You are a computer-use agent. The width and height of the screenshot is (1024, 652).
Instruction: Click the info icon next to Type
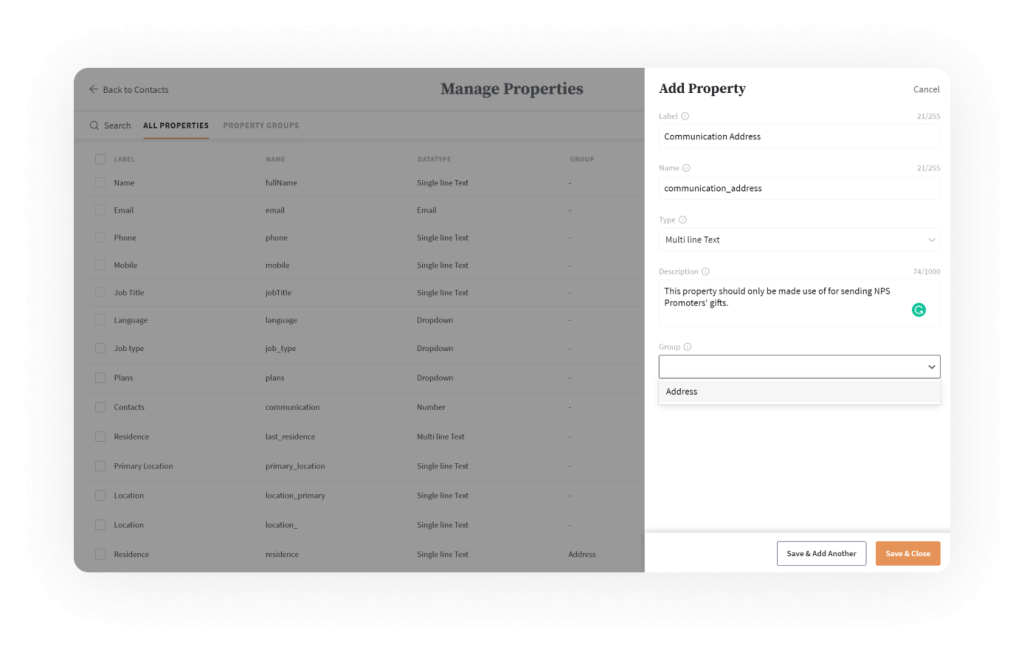pyautogui.click(x=683, y=219)
